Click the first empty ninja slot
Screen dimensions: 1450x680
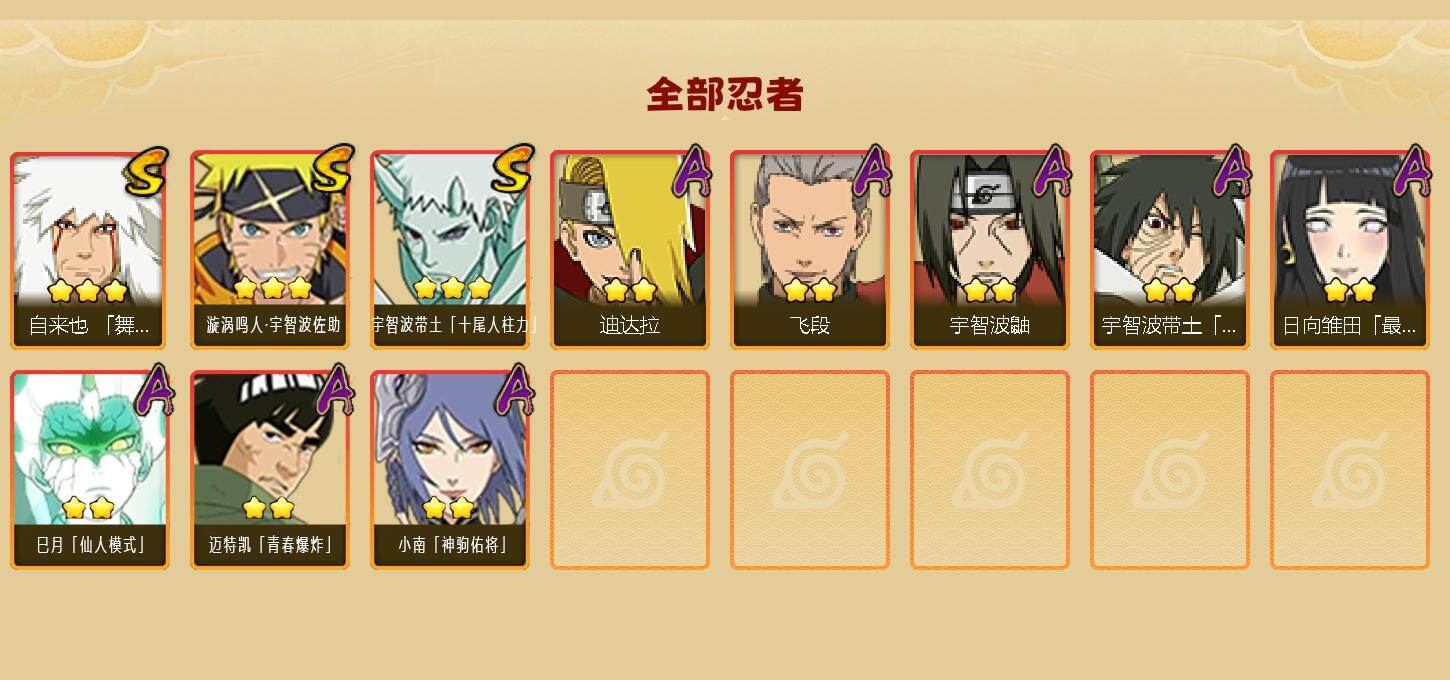pyautogui.click(x=630, y=469)
